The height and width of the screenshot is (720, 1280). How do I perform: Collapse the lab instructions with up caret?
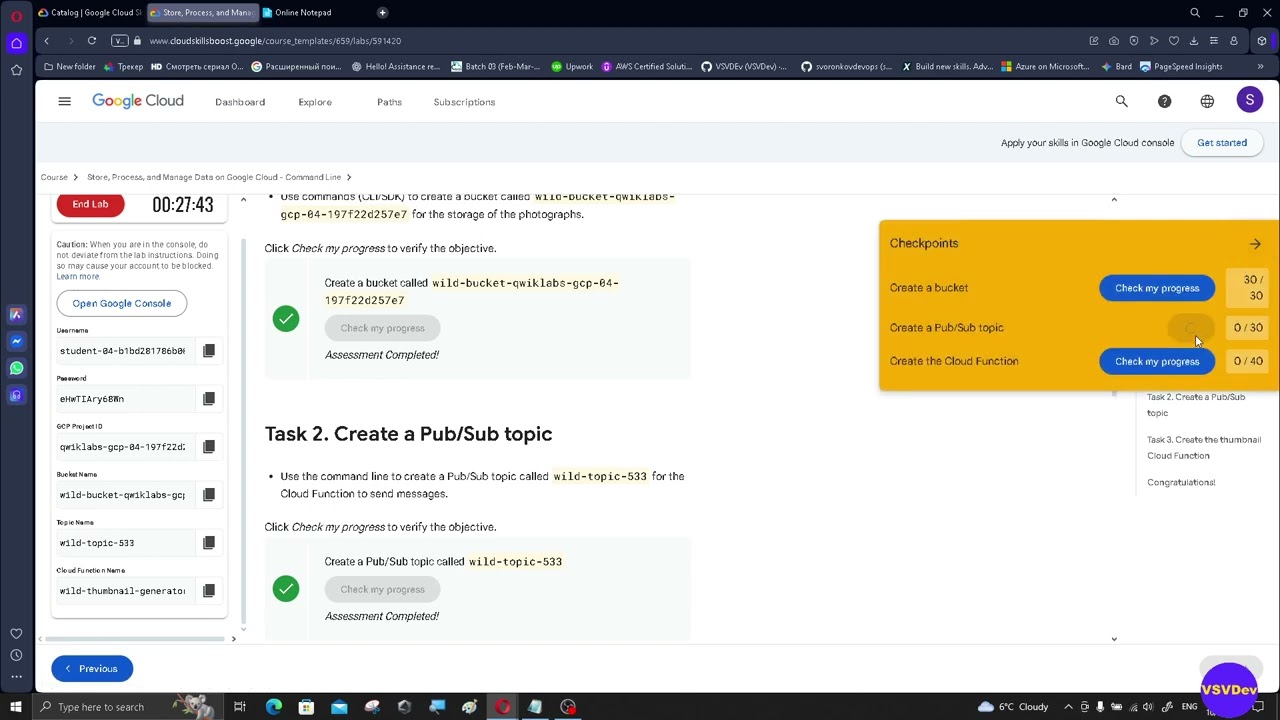point(243,201)
